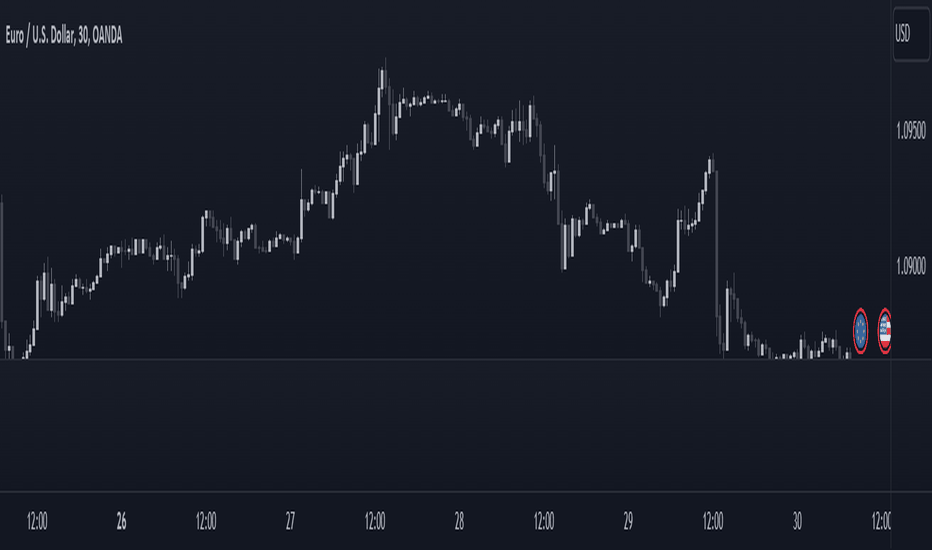
Task: Click the Euro / U.S. Dollar chart title
Action: [64, 36]
